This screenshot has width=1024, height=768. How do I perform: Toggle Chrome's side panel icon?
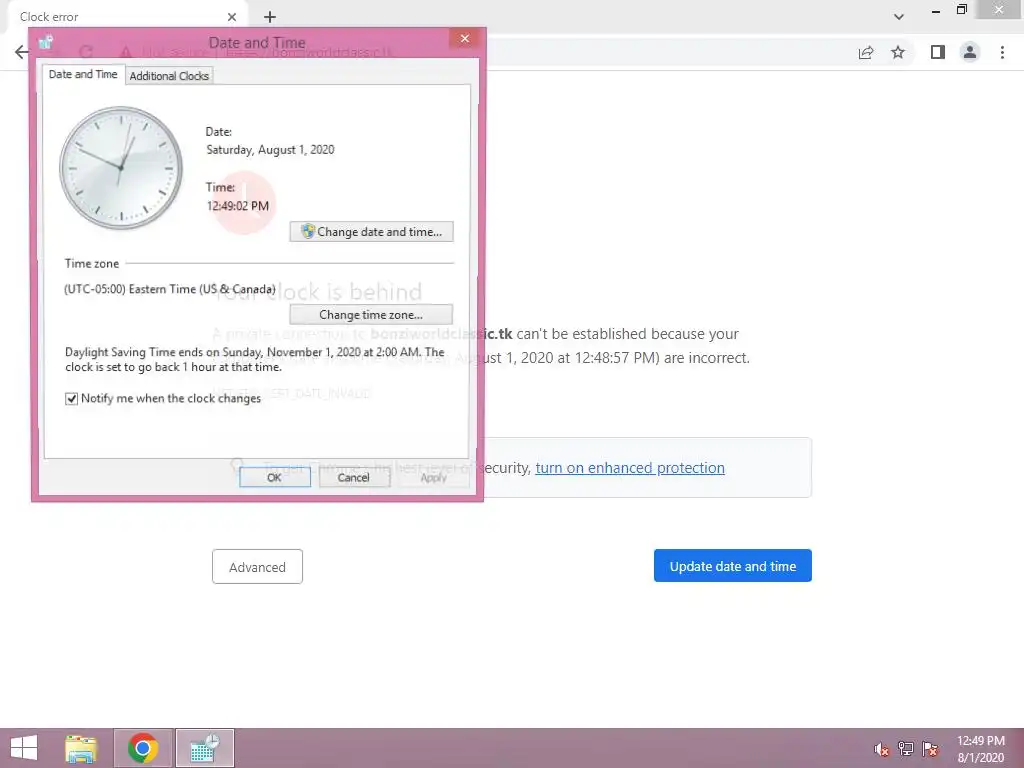[938, 52]
